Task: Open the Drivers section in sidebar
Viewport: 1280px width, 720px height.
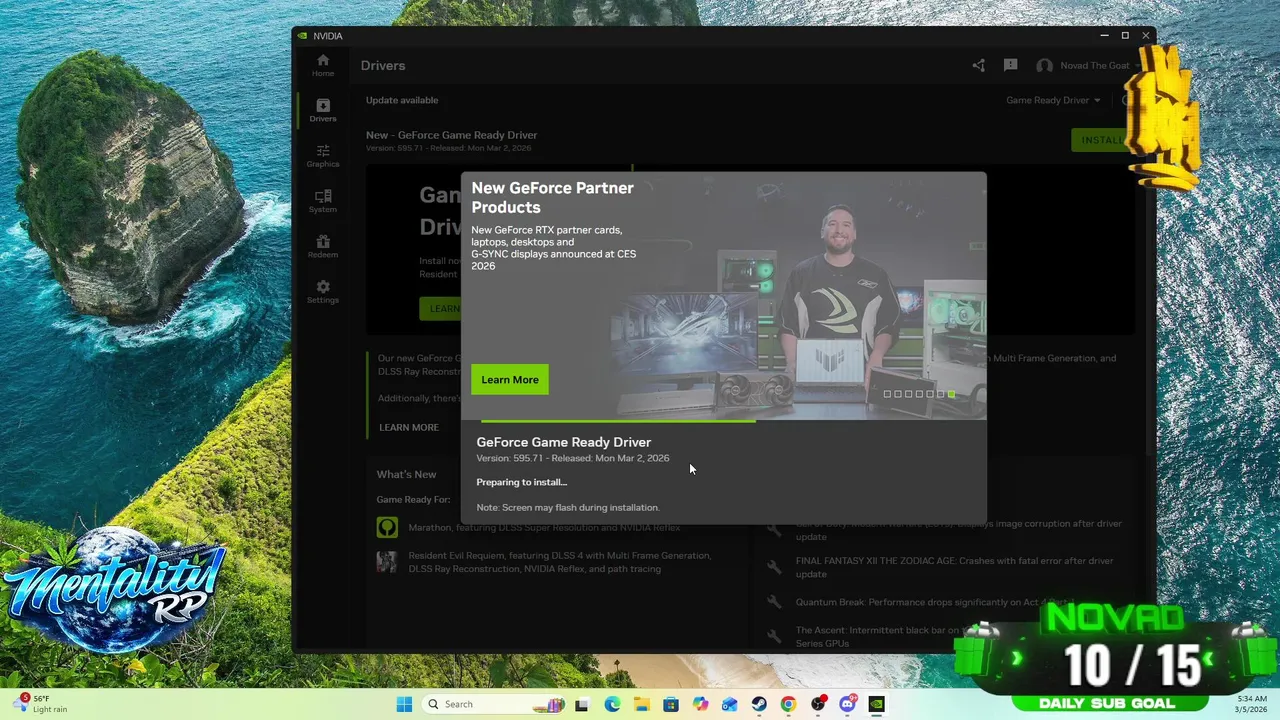Action: pos(322,110)
